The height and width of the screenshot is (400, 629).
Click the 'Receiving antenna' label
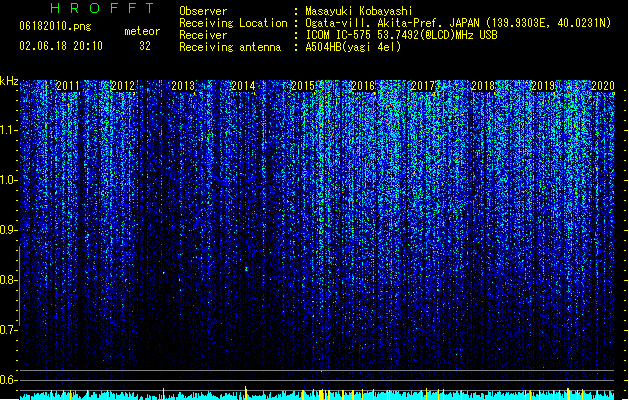230,47
